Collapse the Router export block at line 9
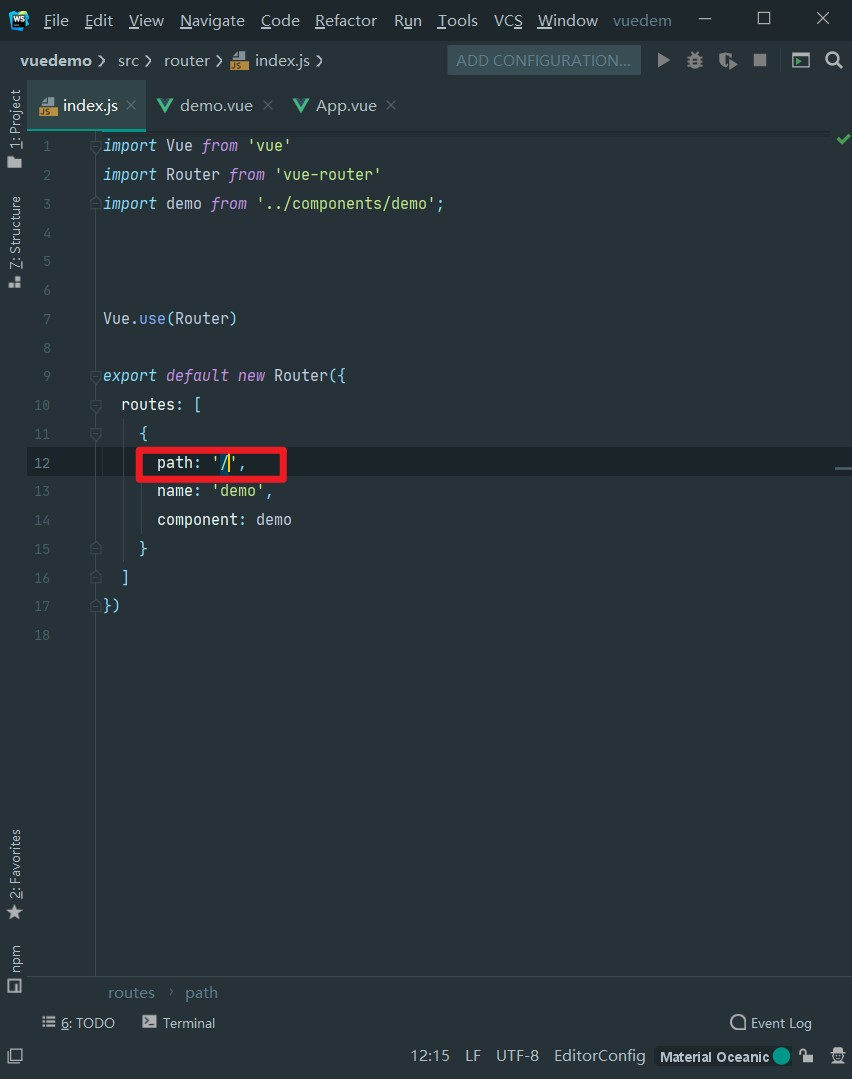The image size is (852, 1079). pos(95,375)
